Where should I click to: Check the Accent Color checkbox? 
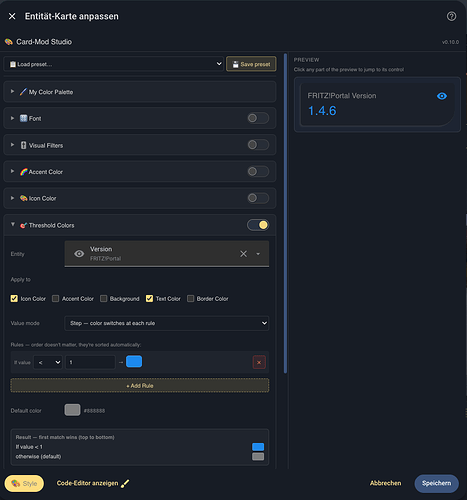55,298
